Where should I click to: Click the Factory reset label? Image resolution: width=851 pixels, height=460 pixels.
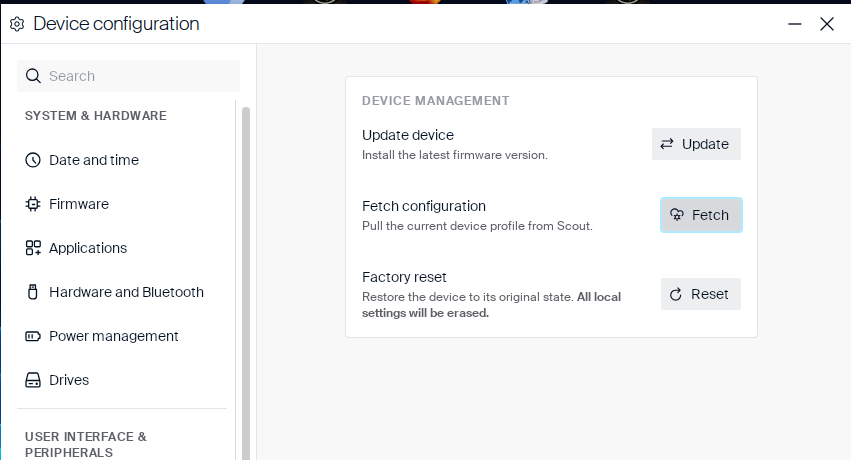[404, 277]
